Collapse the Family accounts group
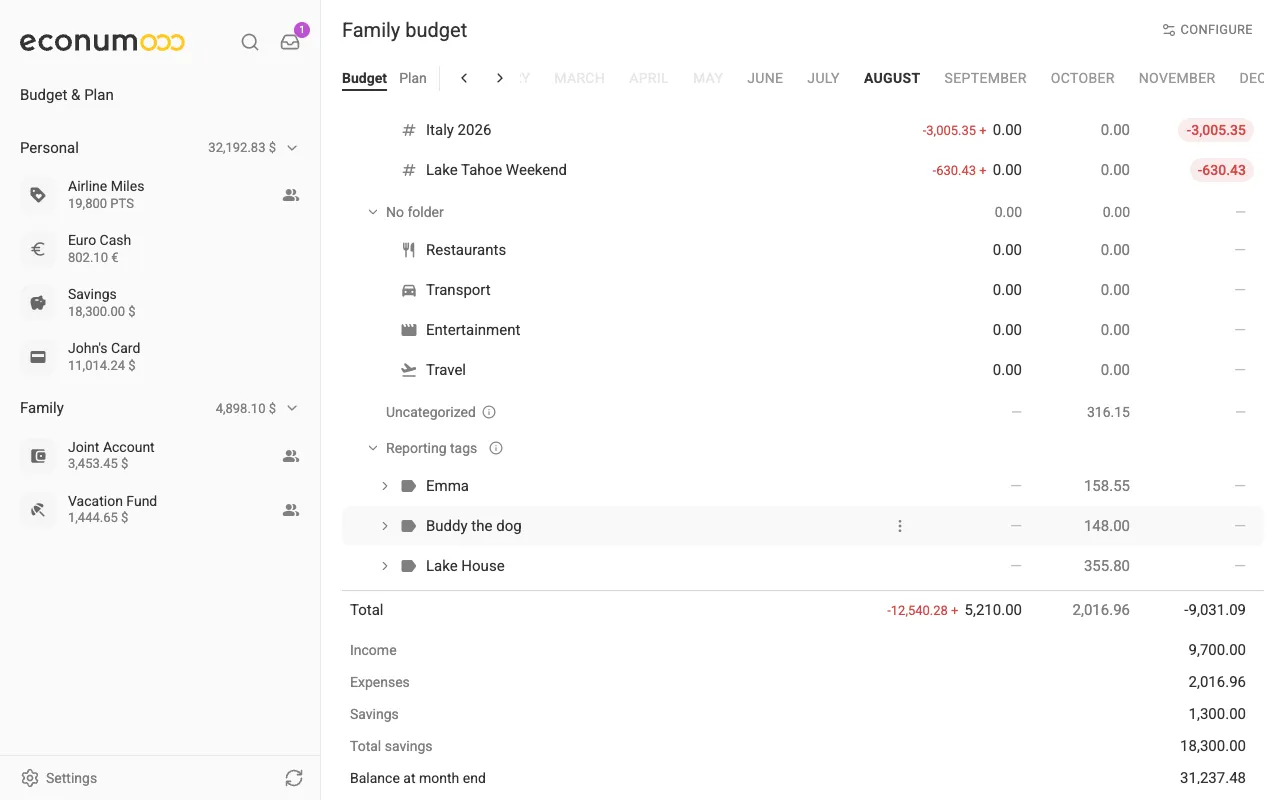 pyautogui.click(x=292, y=408)
